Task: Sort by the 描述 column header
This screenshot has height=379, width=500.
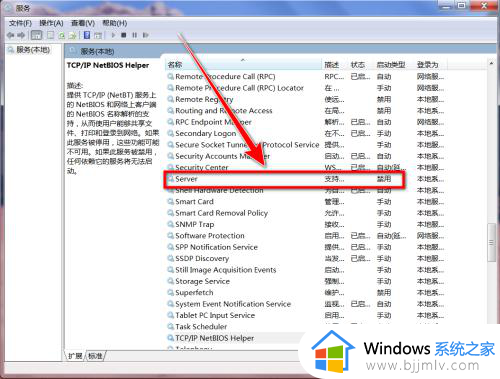Action: 335,65
